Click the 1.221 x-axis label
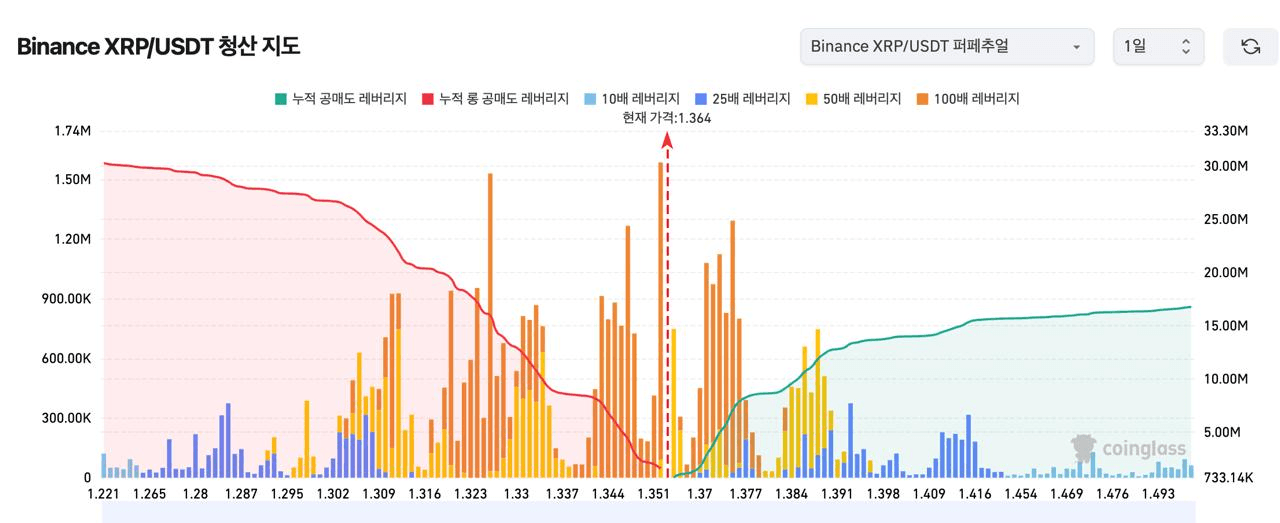Image resolution: width=1280 pixels, height=523 pixels. click(x=104, y=494)
